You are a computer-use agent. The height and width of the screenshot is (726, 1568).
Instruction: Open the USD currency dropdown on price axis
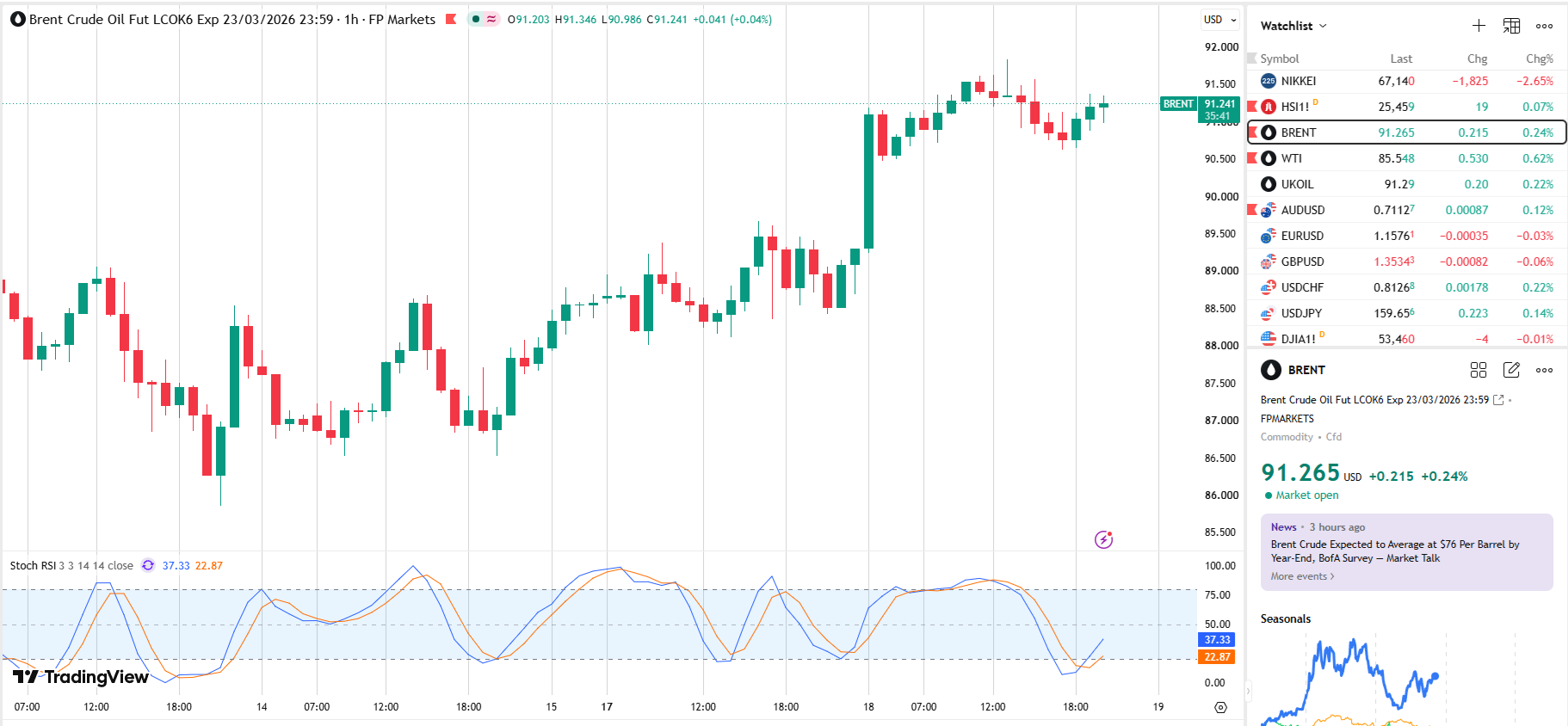[x=1220, y=19]
